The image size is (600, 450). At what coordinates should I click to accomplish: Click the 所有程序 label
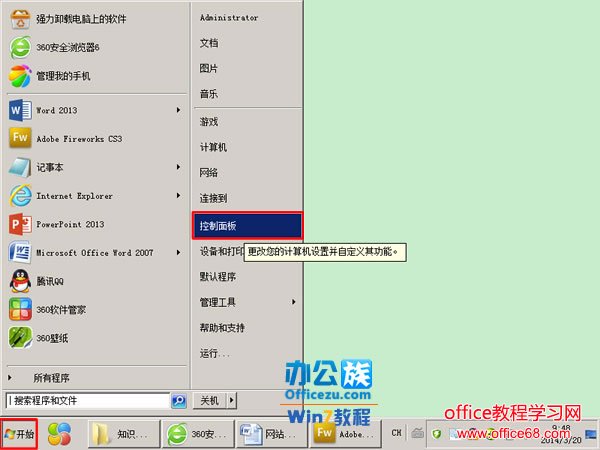point(51,378)
